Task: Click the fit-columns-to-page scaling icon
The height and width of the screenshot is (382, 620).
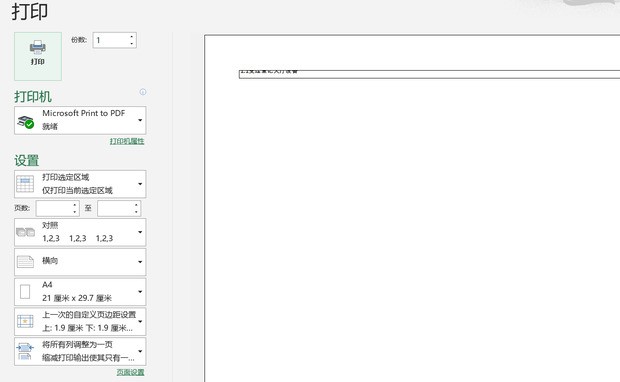Action: (x=25, y=352)
